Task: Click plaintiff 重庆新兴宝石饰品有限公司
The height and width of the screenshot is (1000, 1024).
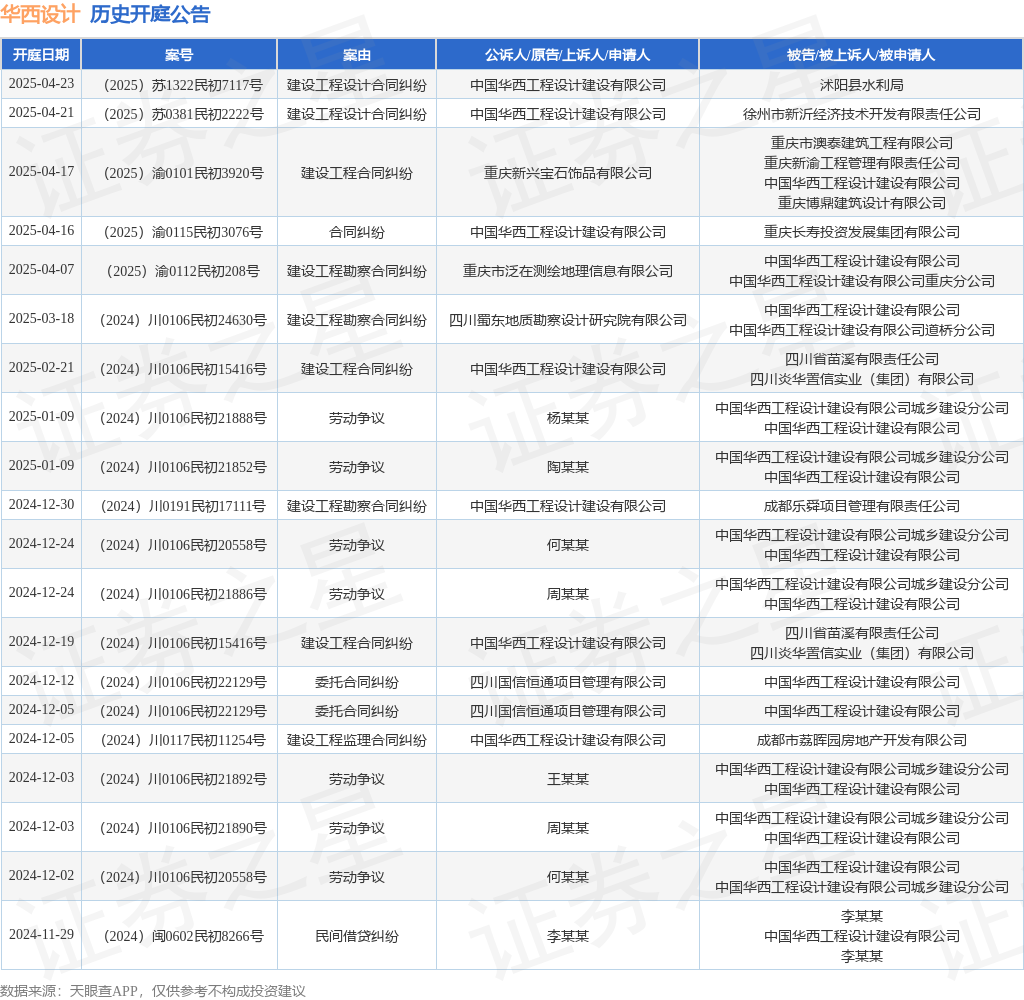Action: point(568,173)
